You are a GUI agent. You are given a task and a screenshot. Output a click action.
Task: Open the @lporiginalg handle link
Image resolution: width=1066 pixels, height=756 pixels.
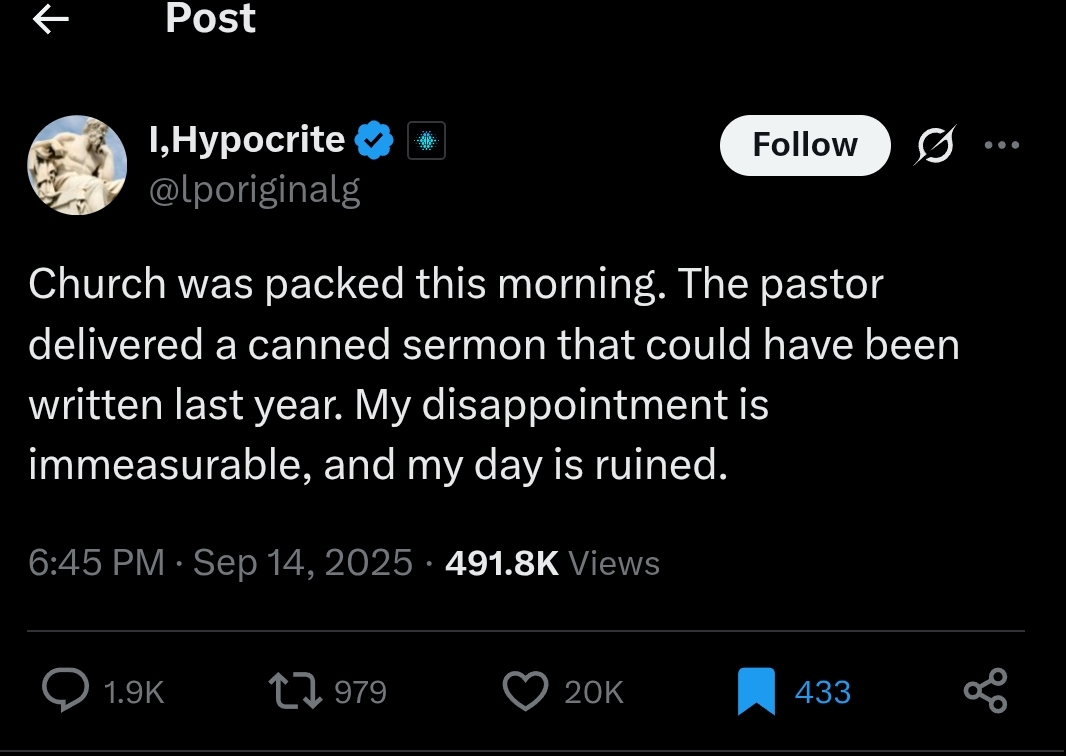pos(254,188)
